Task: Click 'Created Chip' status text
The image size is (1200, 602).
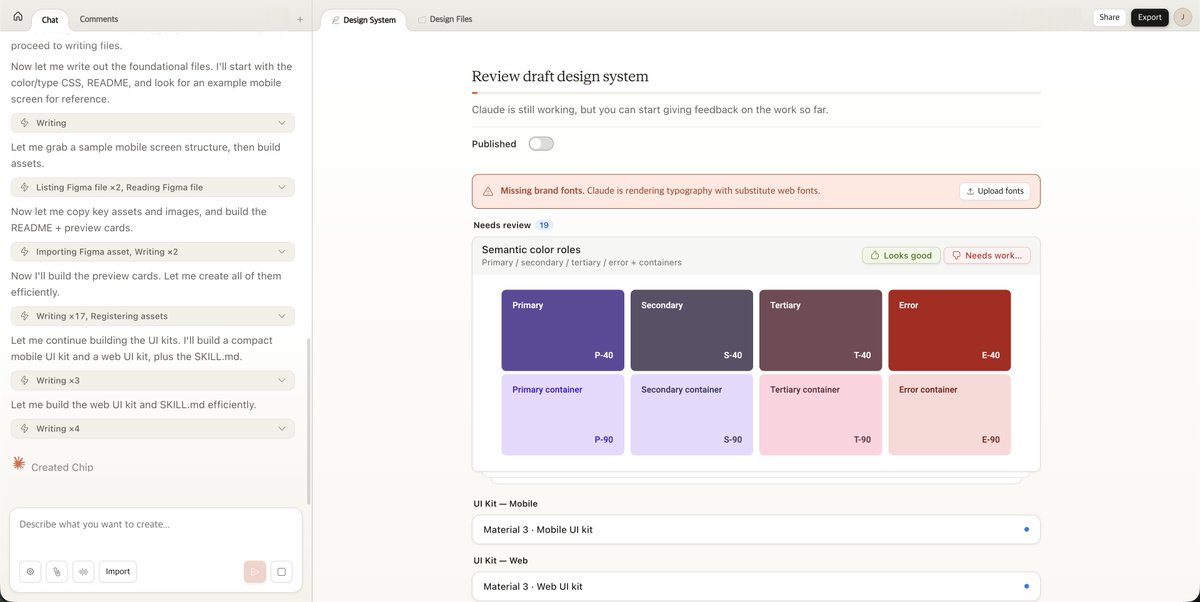Action: (62, 467)
